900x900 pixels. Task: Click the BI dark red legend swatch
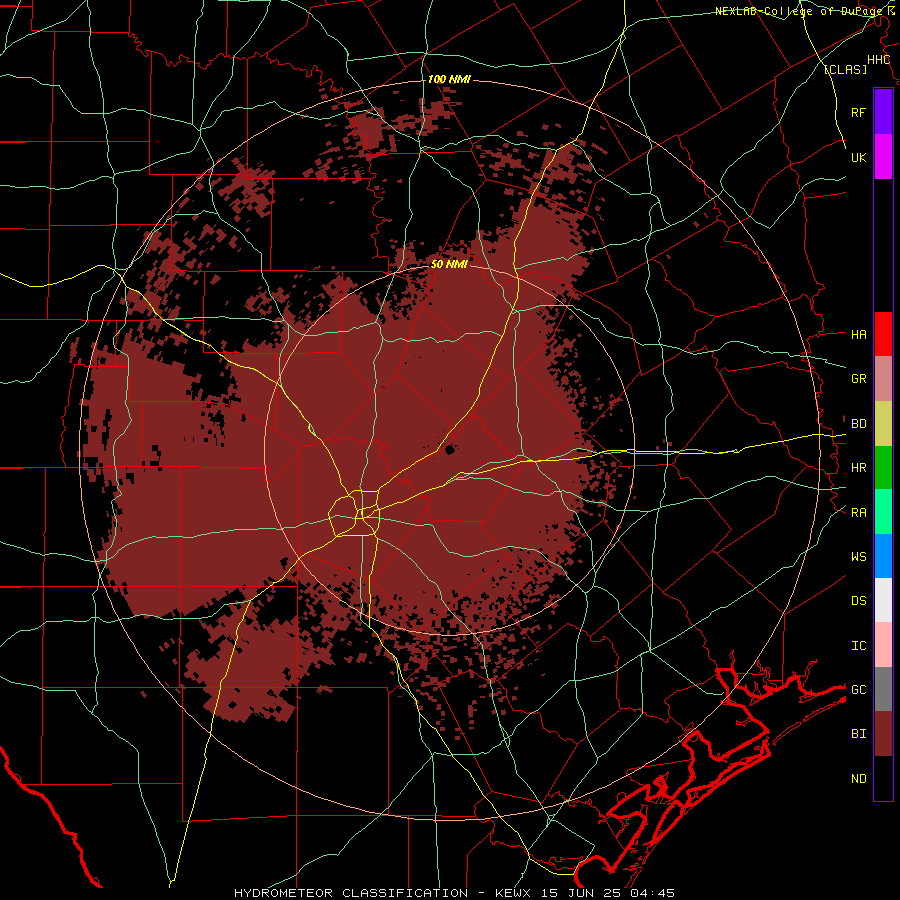[883, 734]
